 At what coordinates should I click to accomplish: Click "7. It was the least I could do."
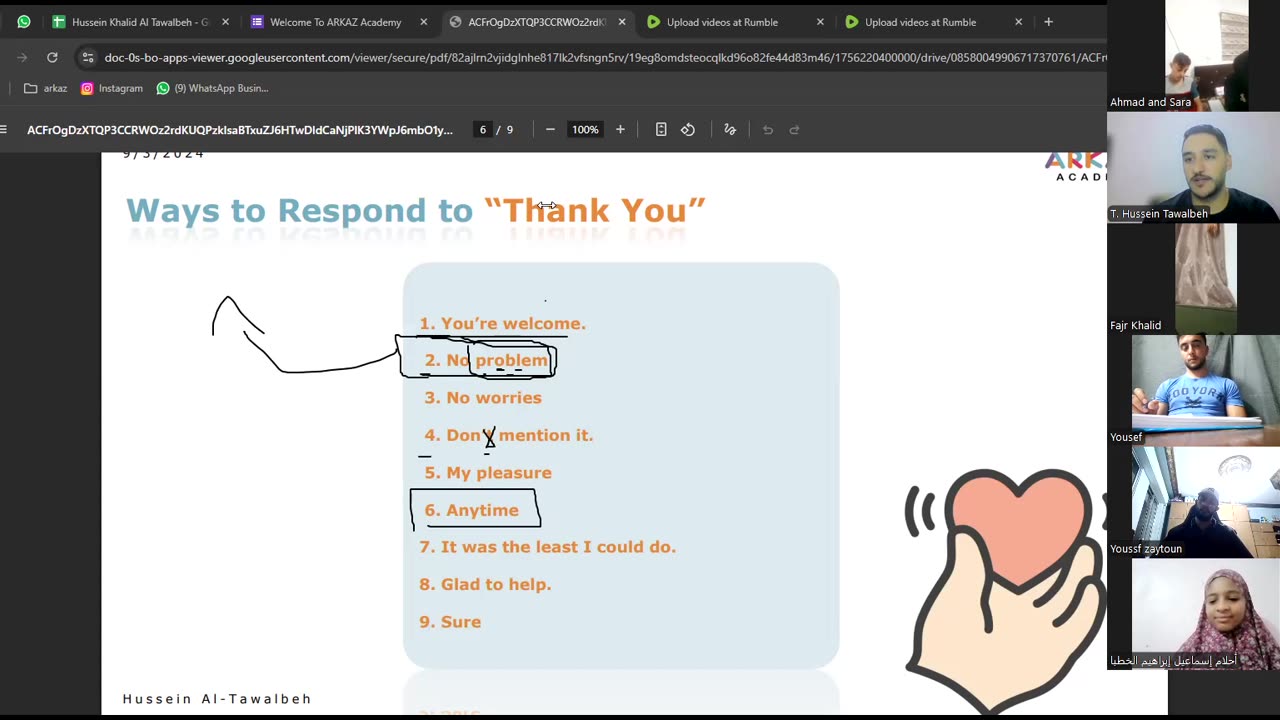pos(548,547)
